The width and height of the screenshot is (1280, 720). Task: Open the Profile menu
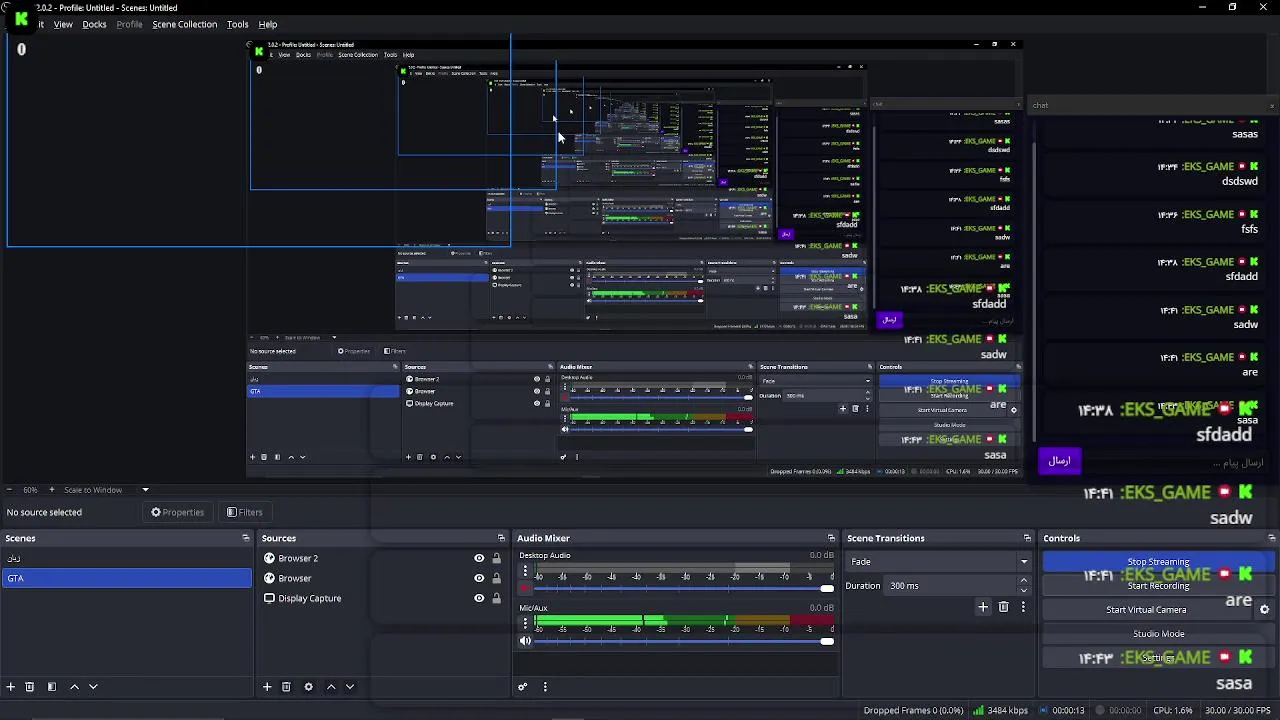[x=129, y=24]
